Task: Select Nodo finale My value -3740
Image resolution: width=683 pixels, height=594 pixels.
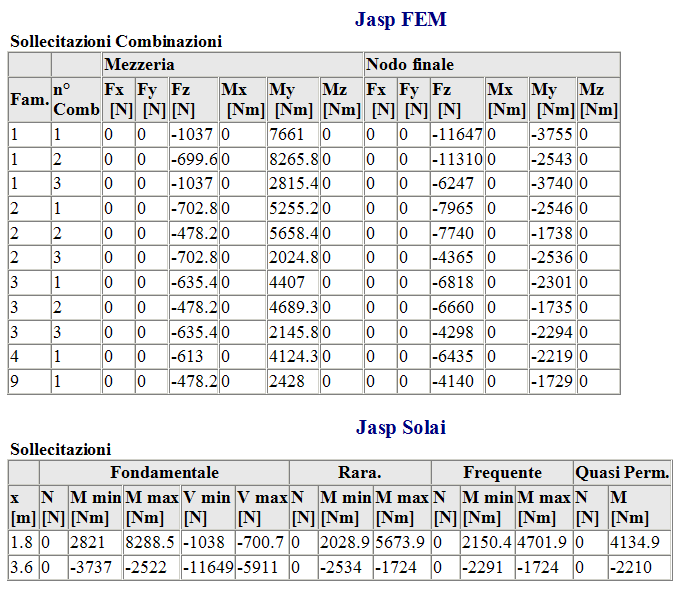Action: click(x=551, y=183)
